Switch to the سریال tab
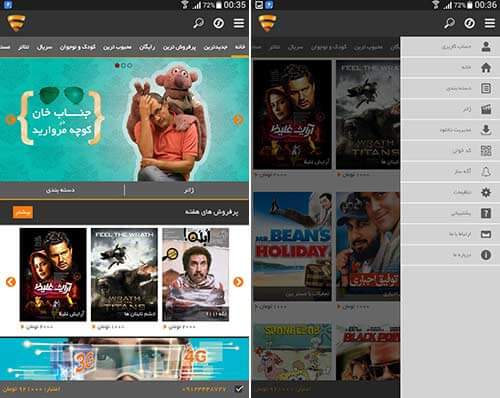 (x=44, y=47)
